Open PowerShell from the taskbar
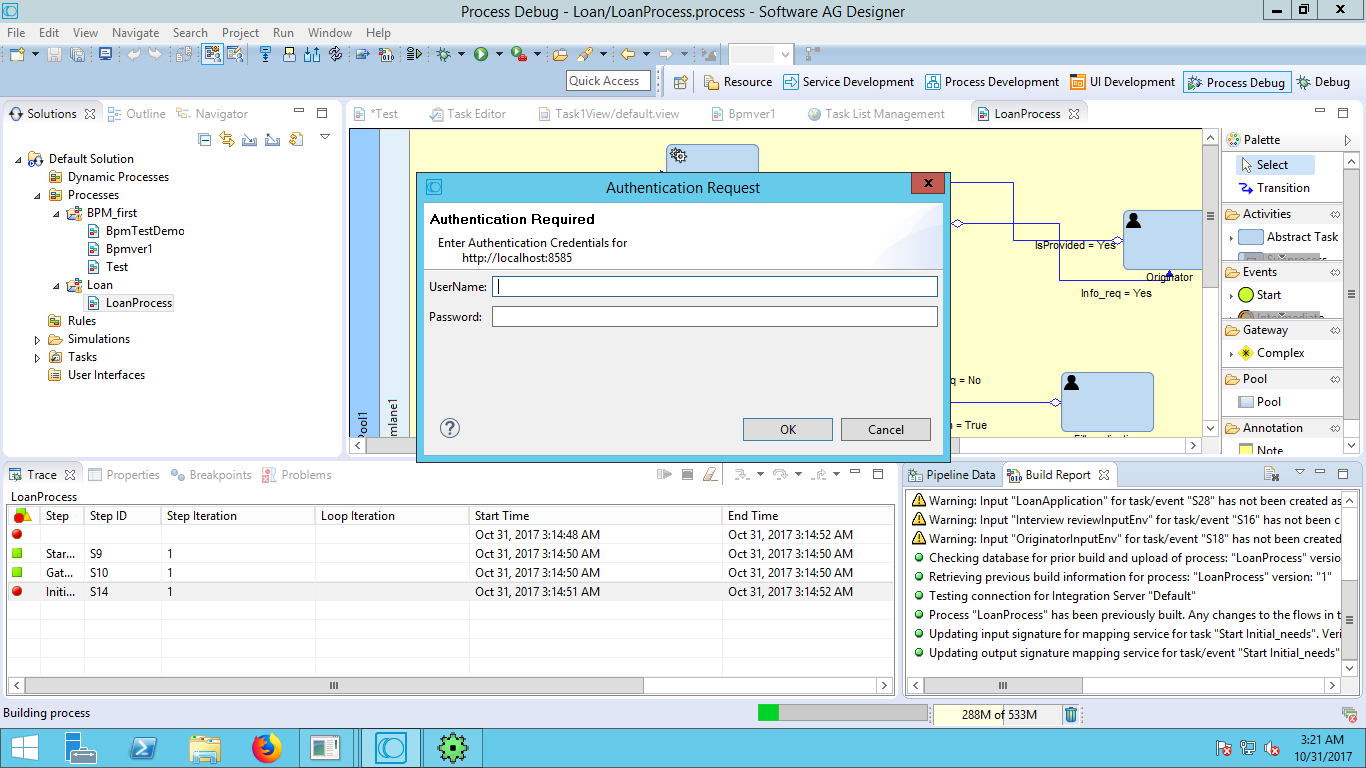Image resolution: width=1366 pixels, height=768 pixels. coord(144,747)
